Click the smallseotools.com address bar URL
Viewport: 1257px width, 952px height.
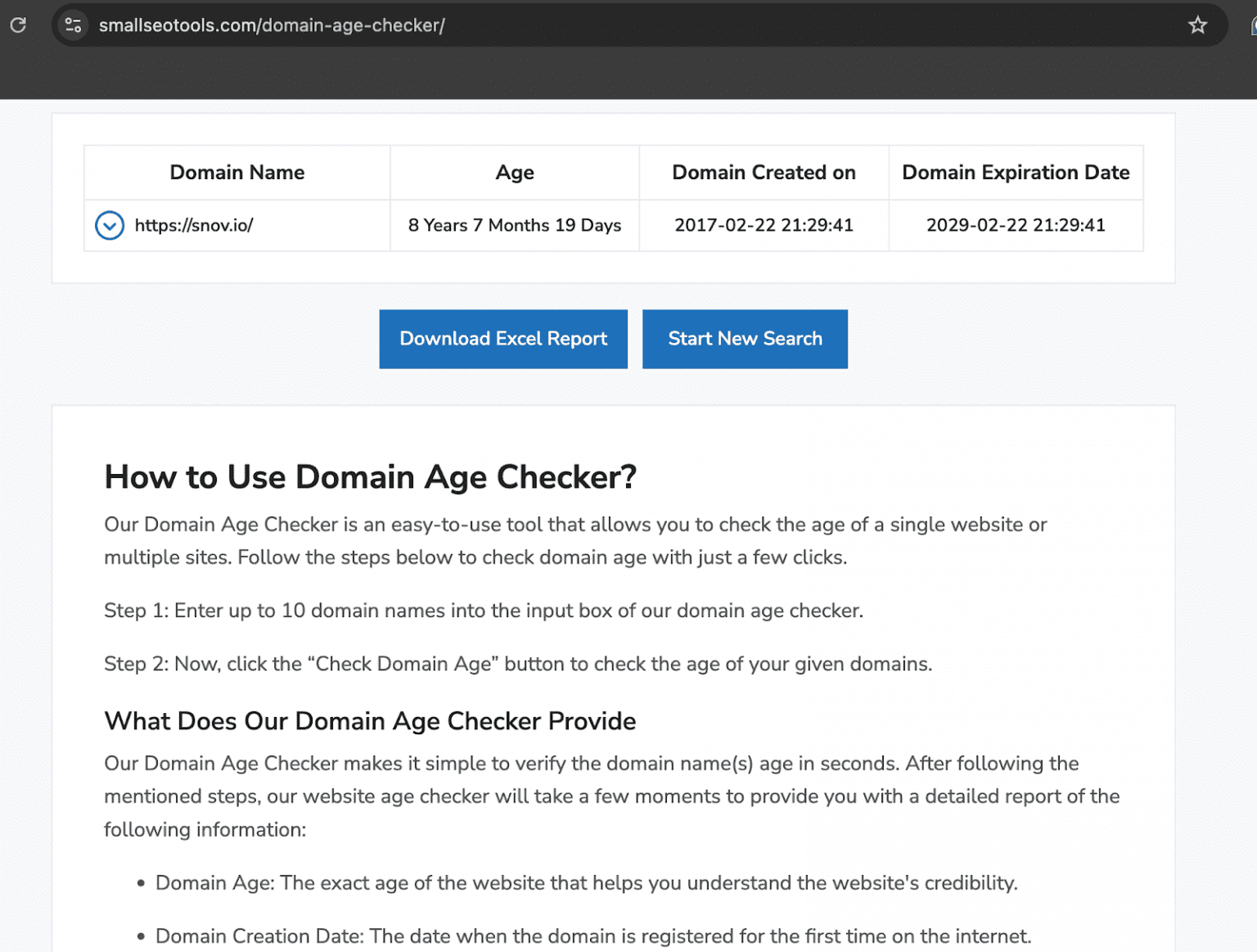click(272, 25)
